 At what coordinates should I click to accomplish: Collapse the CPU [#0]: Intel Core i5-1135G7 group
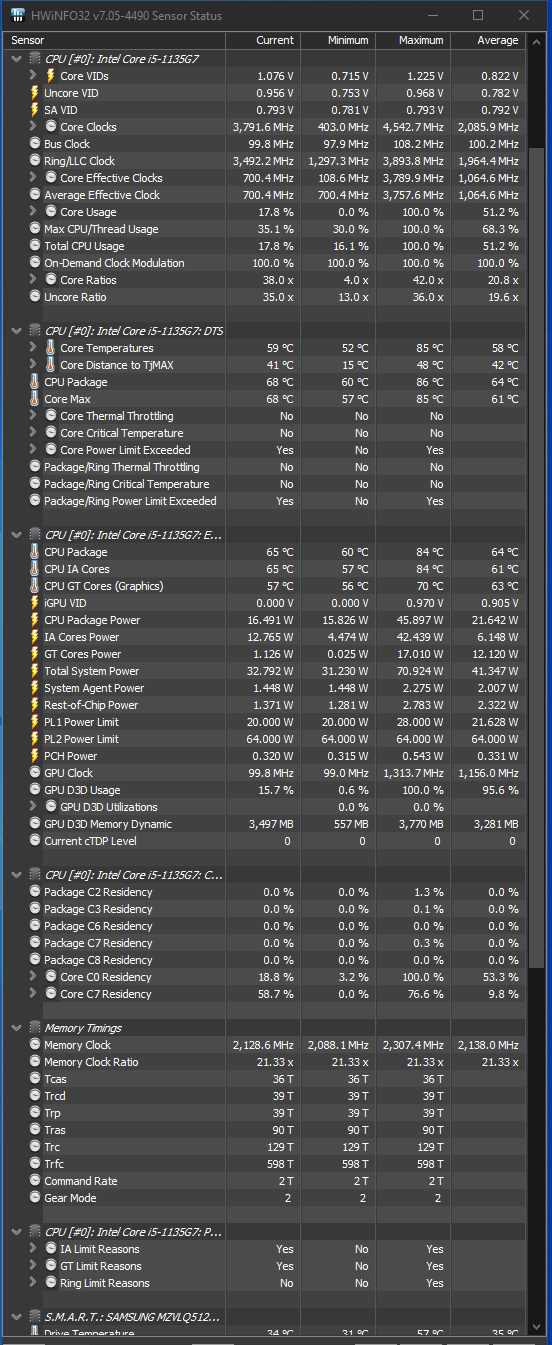17,59
